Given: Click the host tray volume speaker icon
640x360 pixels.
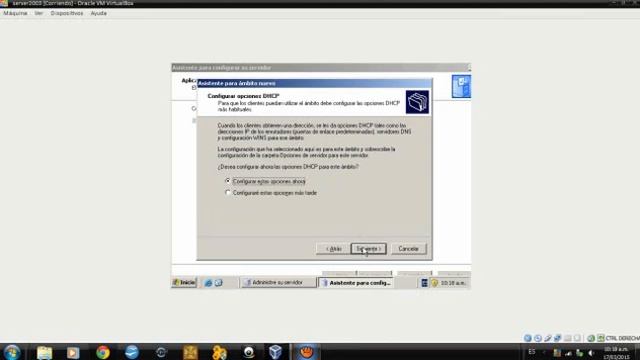Looking at the screenshot, I should click(591, 353).
